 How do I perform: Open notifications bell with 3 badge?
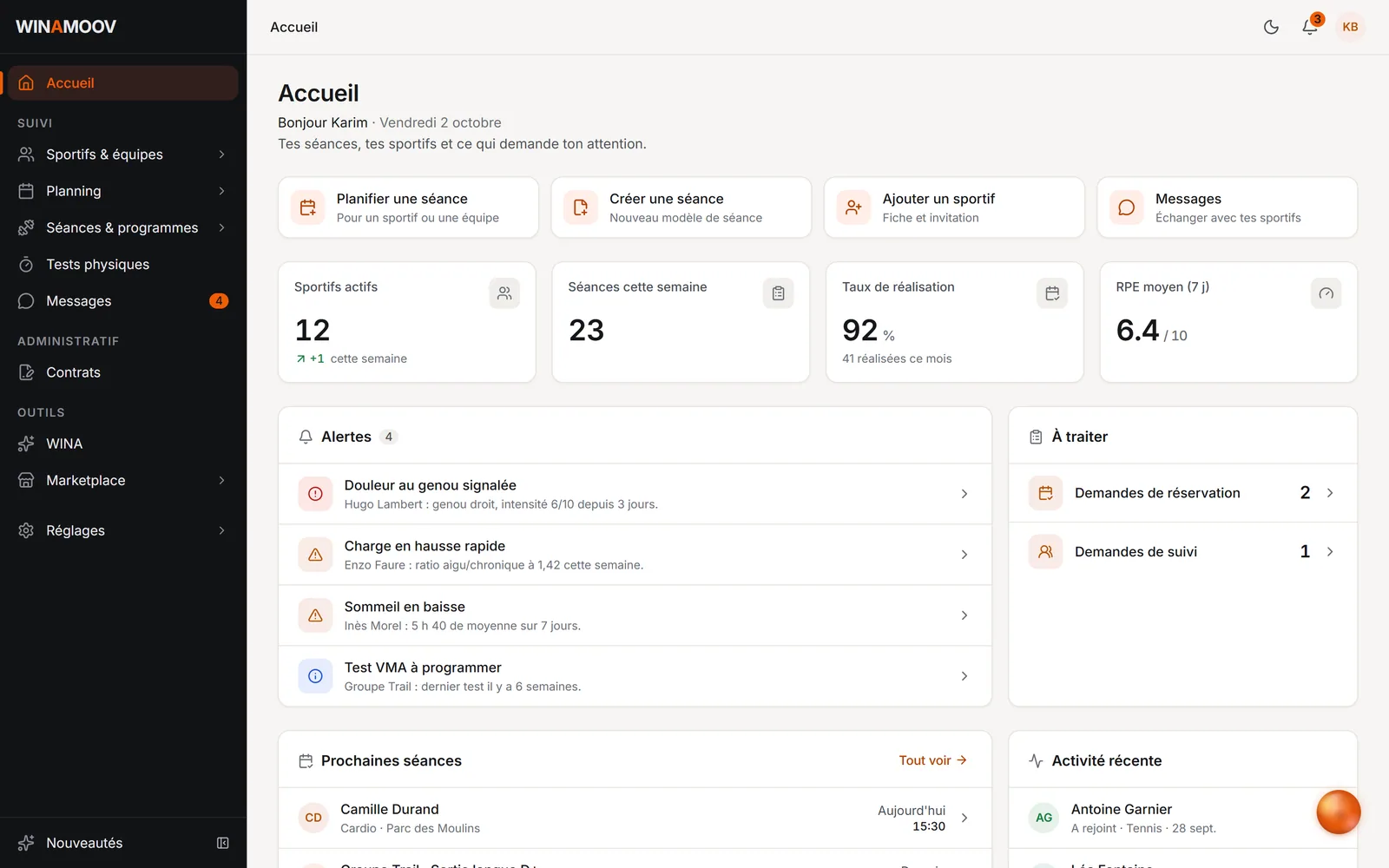[1311, 26]
